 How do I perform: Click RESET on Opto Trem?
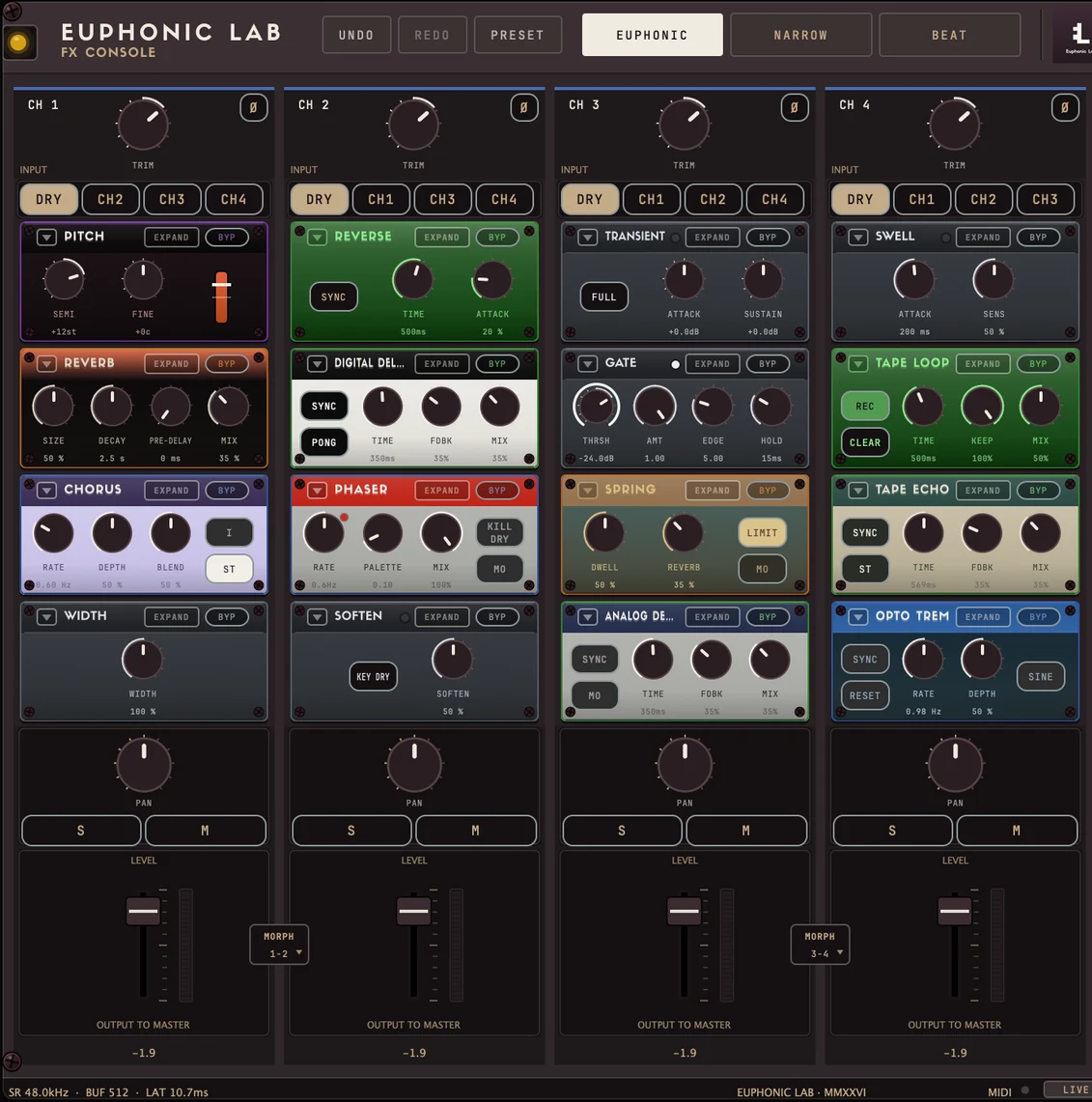pos(865,695)
